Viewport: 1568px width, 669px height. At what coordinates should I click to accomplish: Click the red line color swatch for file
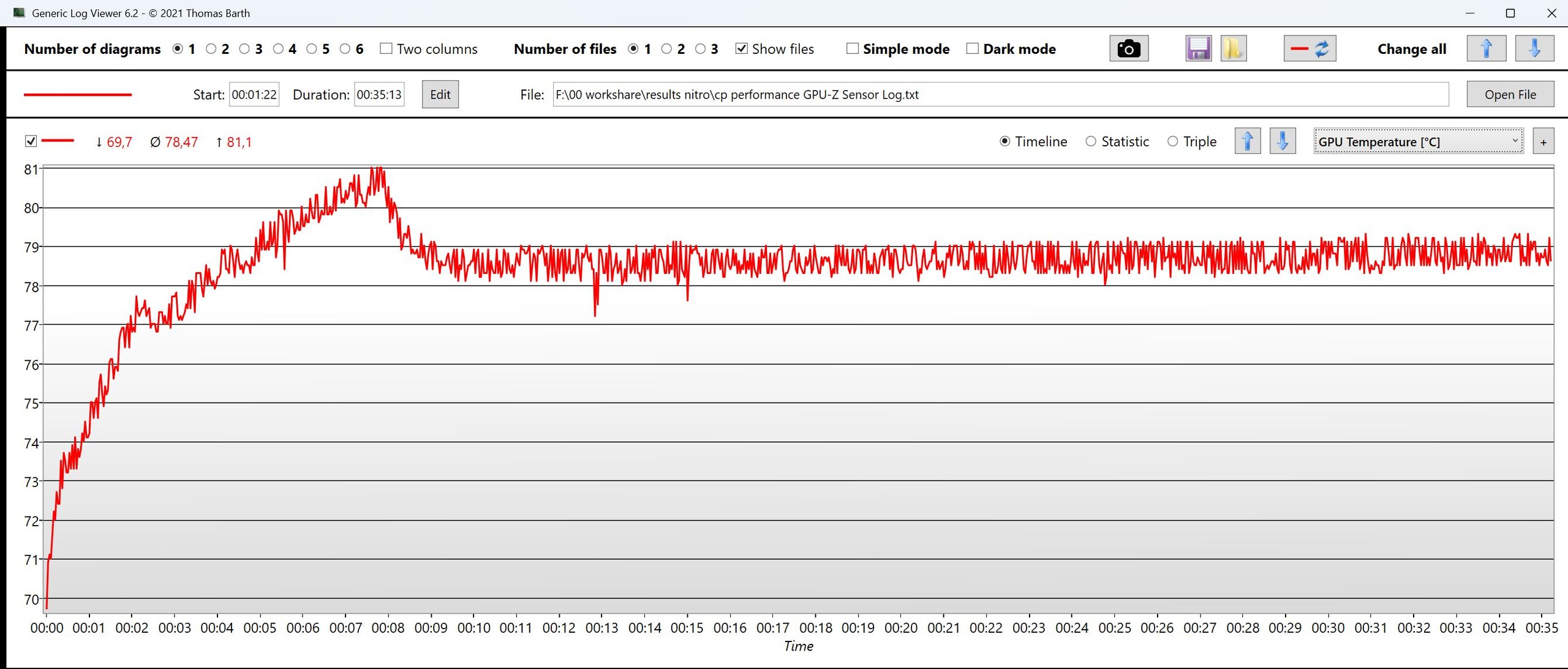(x=78, y=94)
